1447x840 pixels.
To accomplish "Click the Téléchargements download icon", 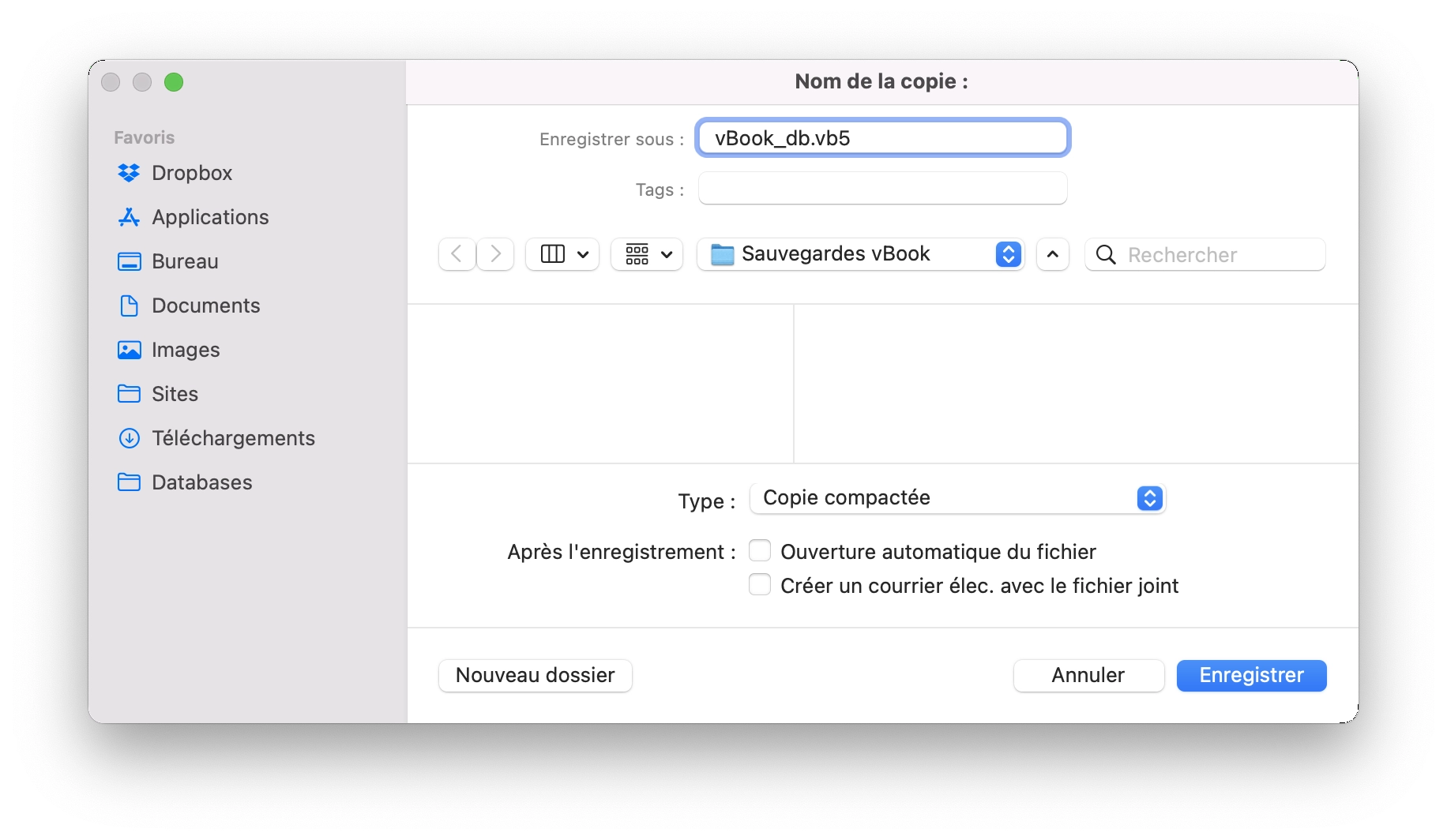I will click(129, 438).
